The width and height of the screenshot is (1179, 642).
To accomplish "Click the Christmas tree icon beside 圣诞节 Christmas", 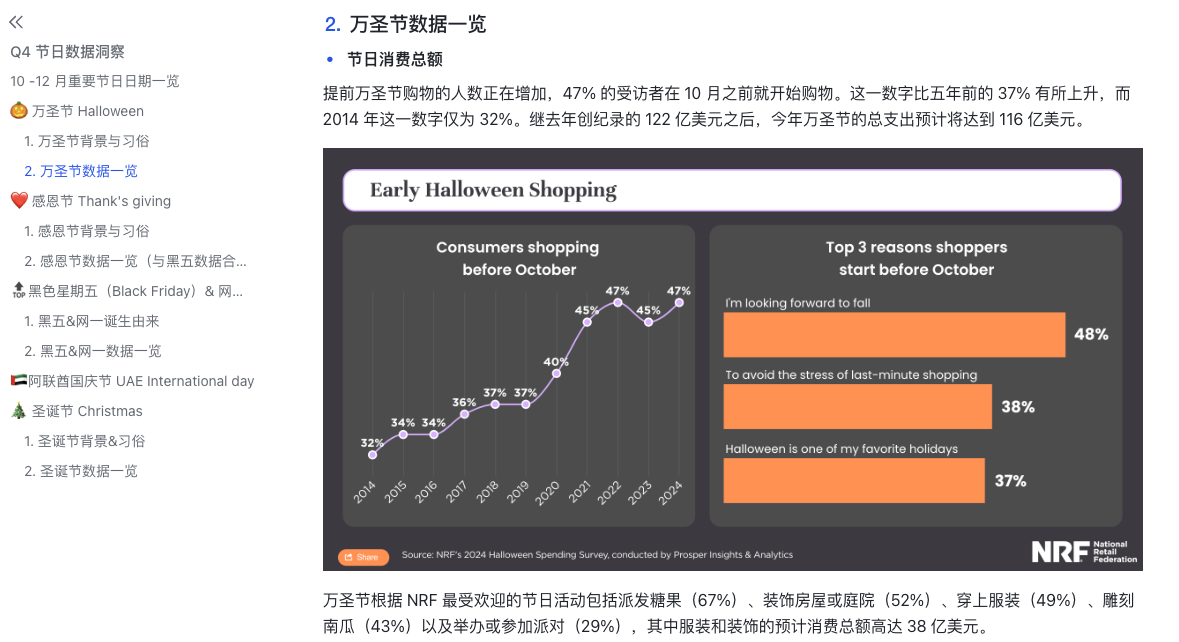I will 19,410.
